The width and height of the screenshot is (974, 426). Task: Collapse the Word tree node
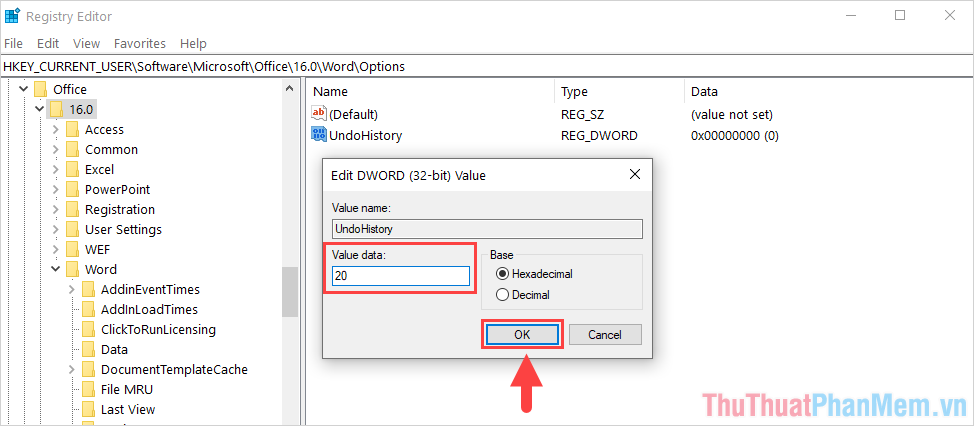point(56,269)
